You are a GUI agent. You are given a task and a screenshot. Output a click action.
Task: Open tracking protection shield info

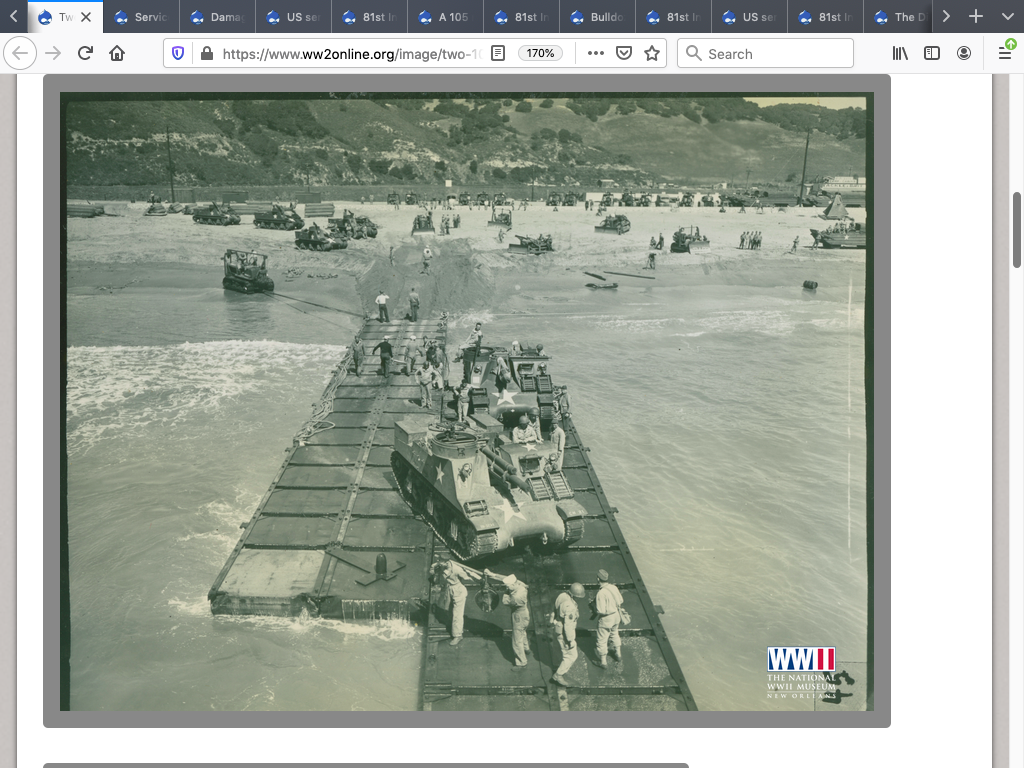178,54
